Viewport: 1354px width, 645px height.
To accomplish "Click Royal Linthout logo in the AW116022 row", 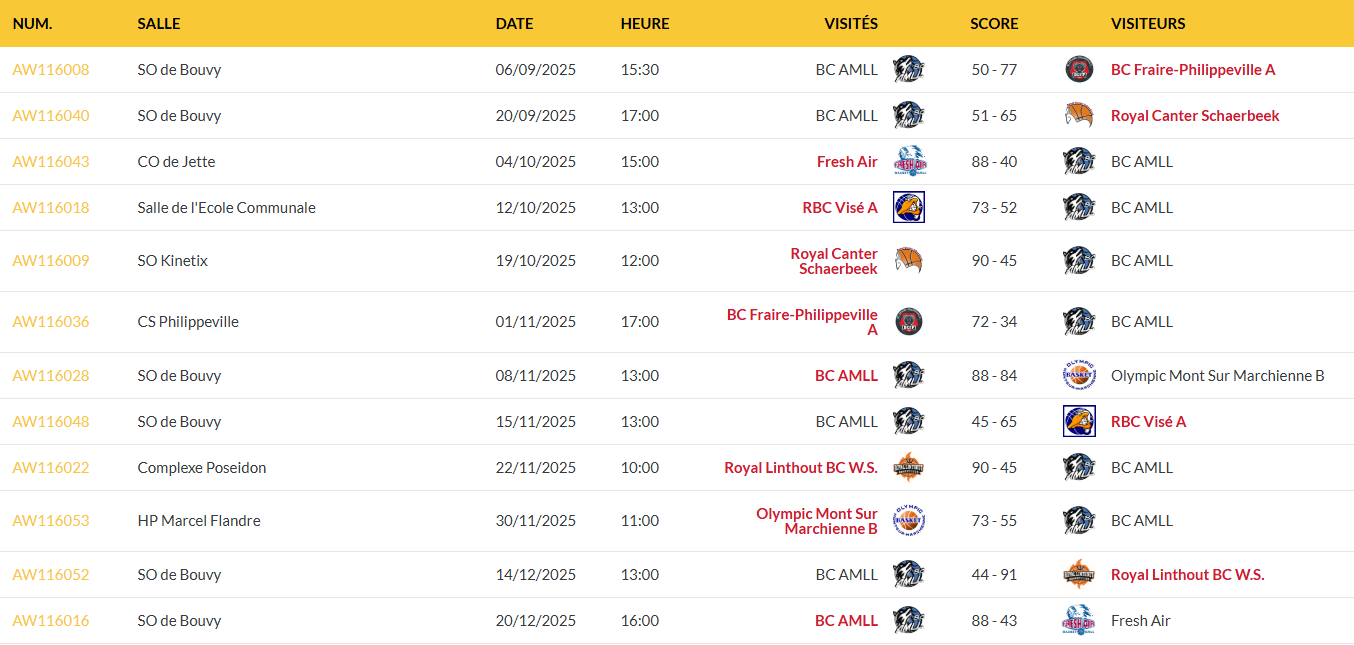I will coord(909,468).
